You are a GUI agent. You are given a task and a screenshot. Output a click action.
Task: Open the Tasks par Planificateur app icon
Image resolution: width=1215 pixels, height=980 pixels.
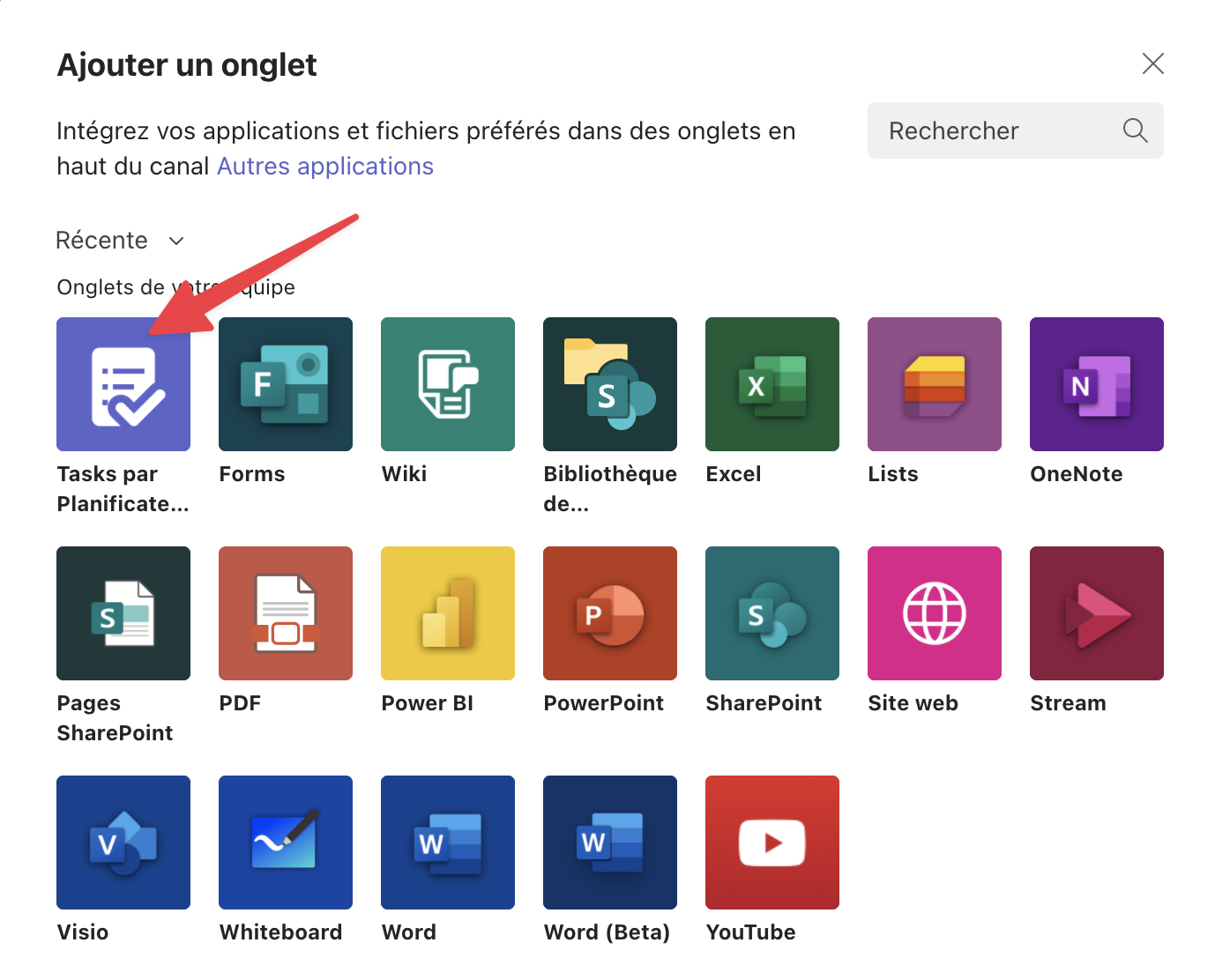123,384
